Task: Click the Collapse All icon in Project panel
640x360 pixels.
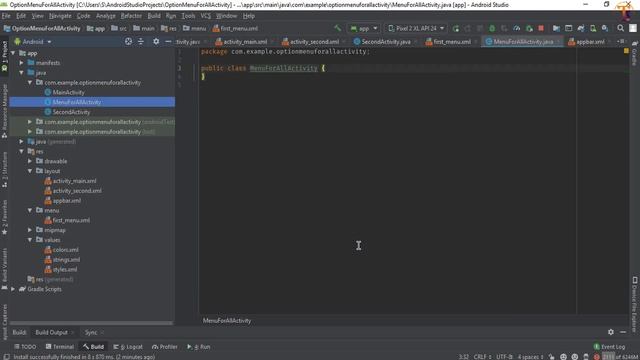Action: 141,41
